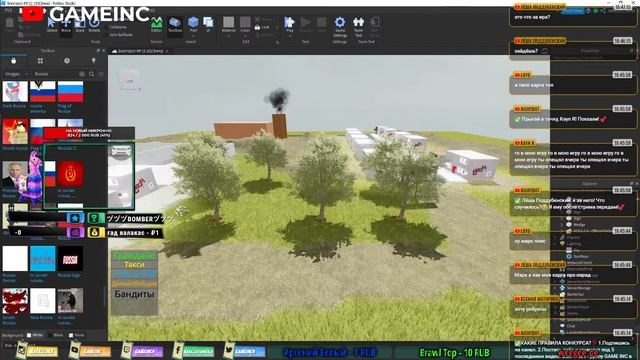This screenshot has height=360, width=640.
Task: Click the Toolbox search field with Russia
Action: click(55, 74)
